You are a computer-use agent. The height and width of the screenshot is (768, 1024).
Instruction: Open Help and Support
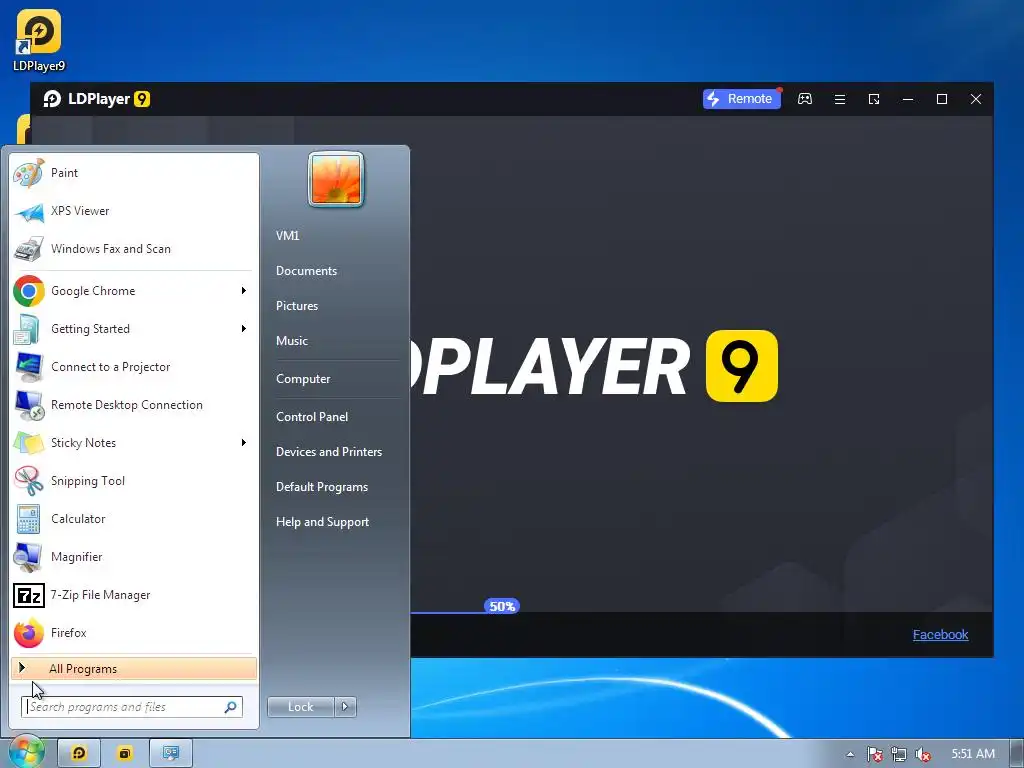pyautogui.click(x=322, y=522)
